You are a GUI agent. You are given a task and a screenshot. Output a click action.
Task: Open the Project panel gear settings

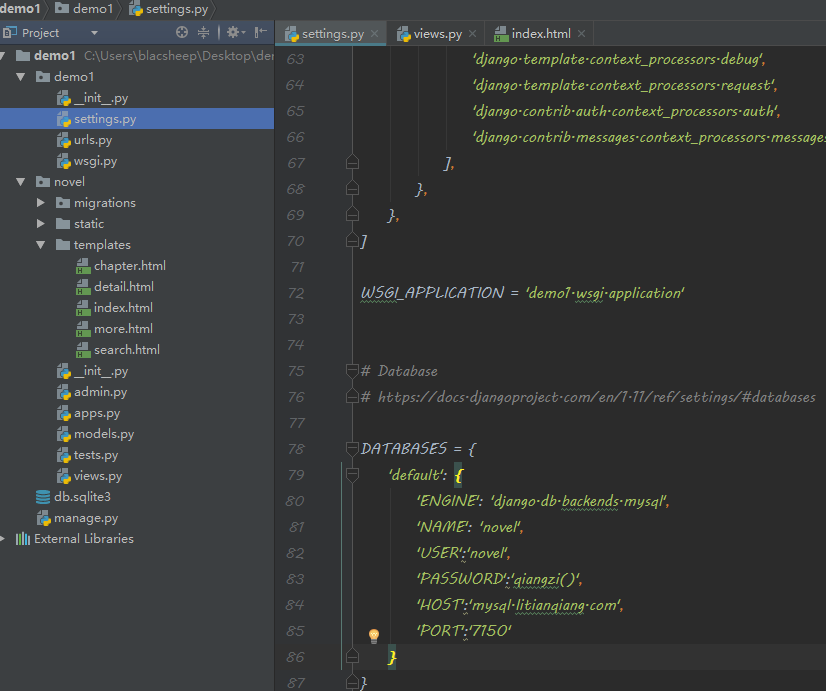coord(233,33)
